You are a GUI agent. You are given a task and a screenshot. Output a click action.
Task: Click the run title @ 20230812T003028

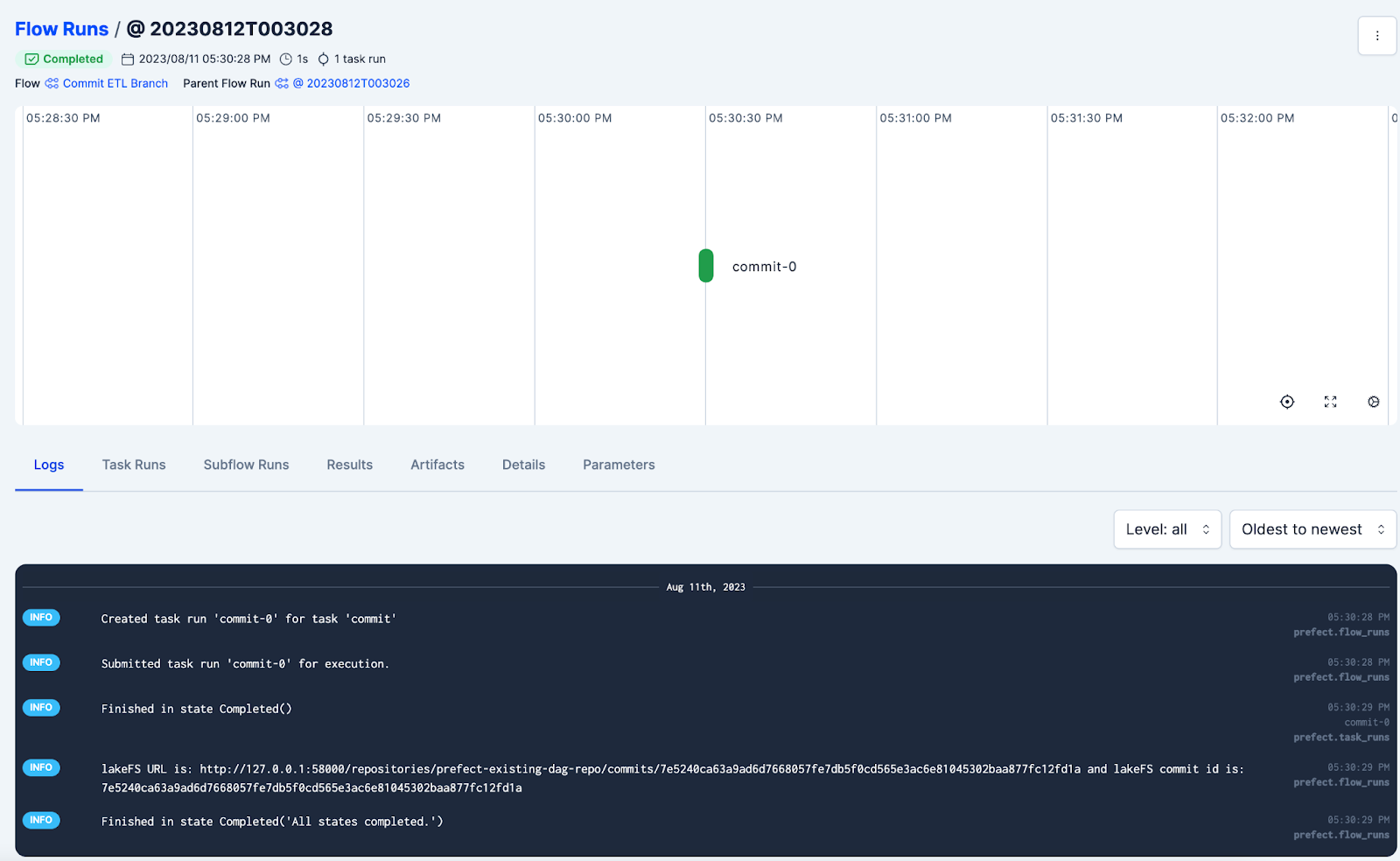click(x=230, y=29)
